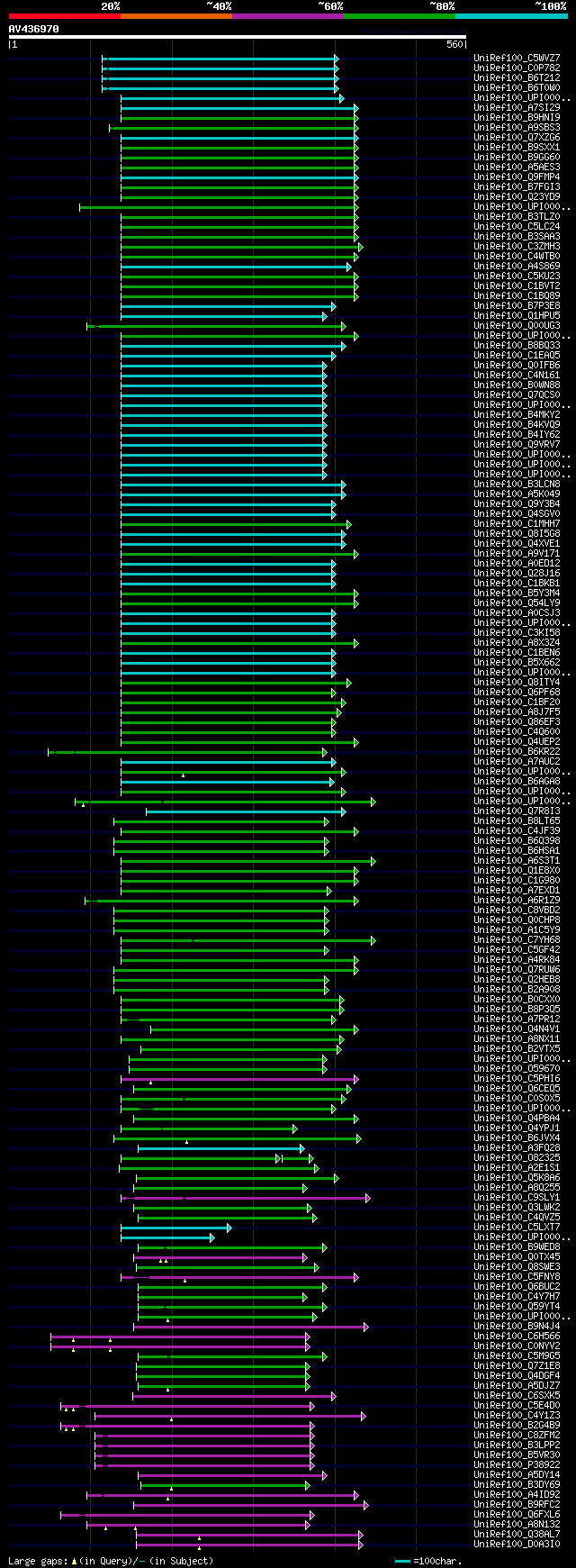Open hit UniRef100_Q7XZG6
The height and width of the screenshot is (1568, 576).
(517, 137)
